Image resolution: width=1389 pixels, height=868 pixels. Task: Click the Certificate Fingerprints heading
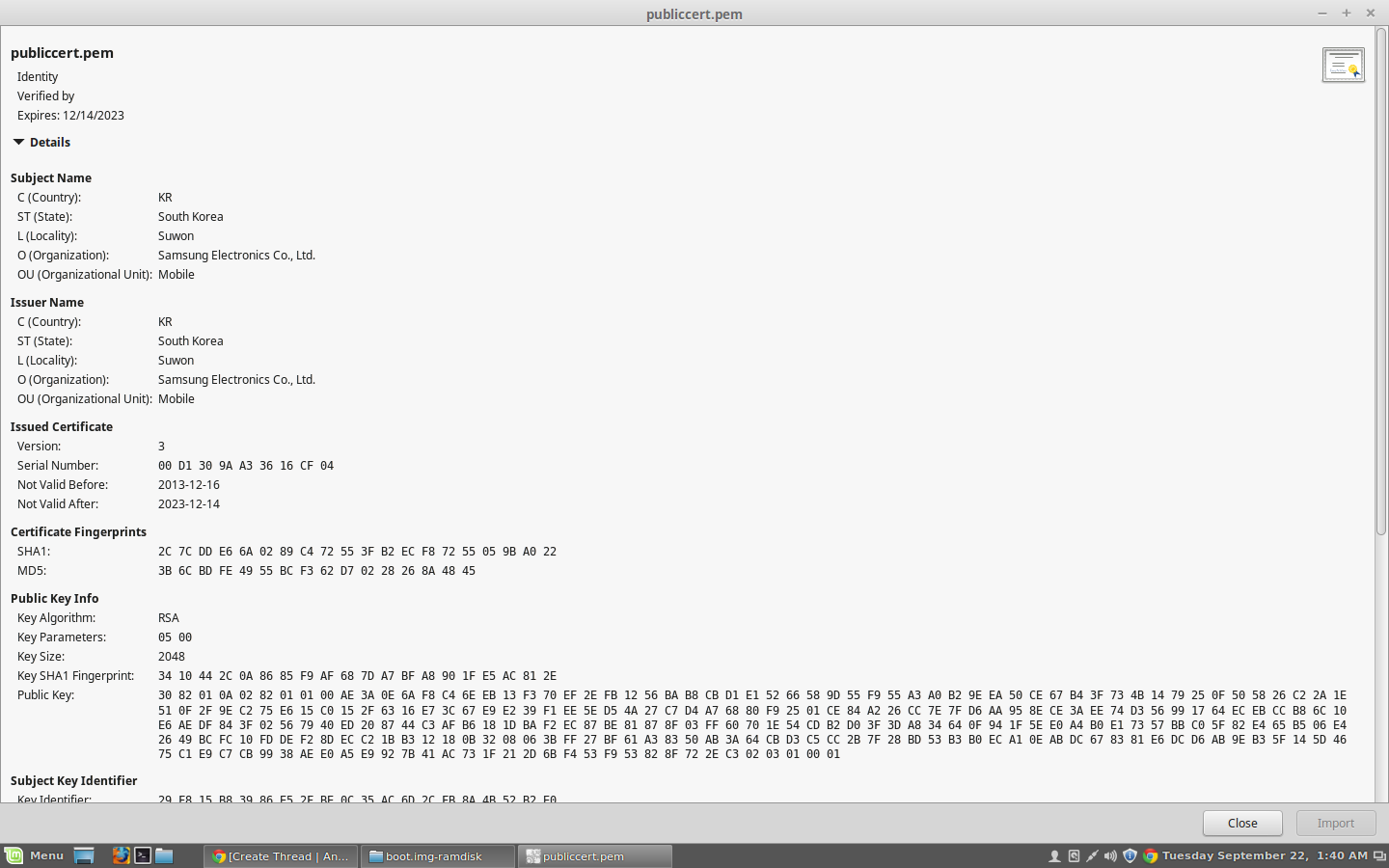click(x=78, y=531)
